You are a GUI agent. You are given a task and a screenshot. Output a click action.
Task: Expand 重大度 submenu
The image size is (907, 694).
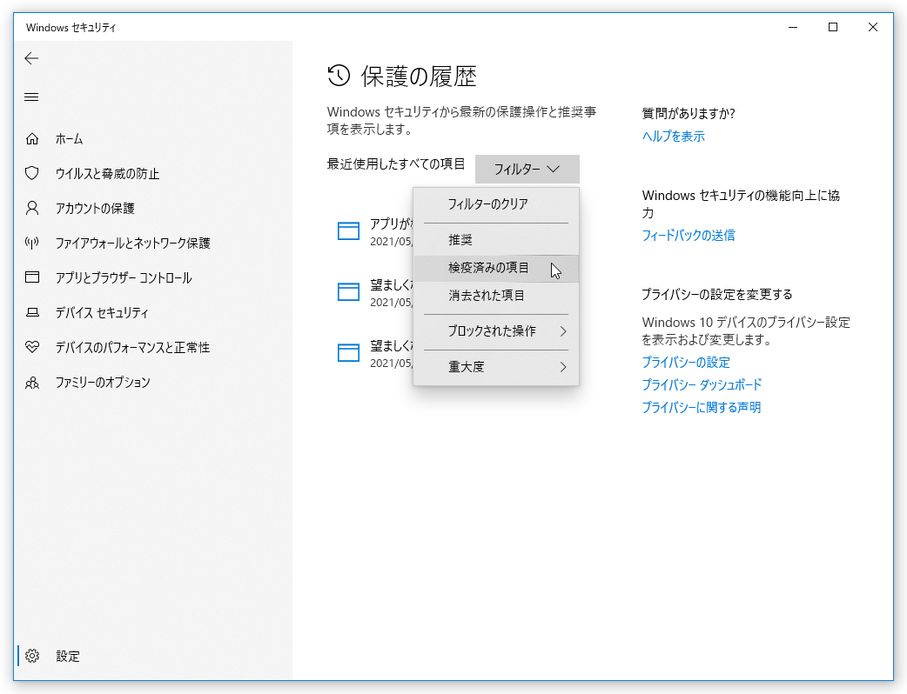(496, 367)
